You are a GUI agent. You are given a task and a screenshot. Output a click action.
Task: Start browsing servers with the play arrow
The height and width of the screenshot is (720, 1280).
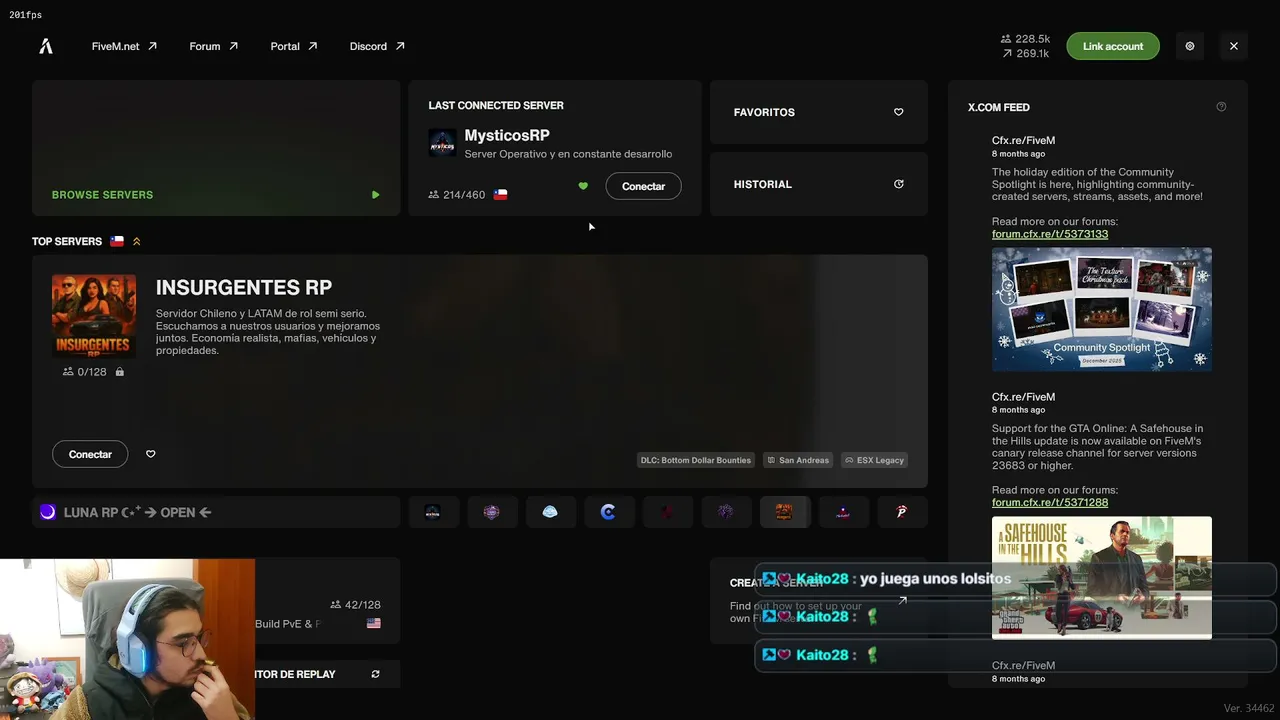[x=375, y=195]
